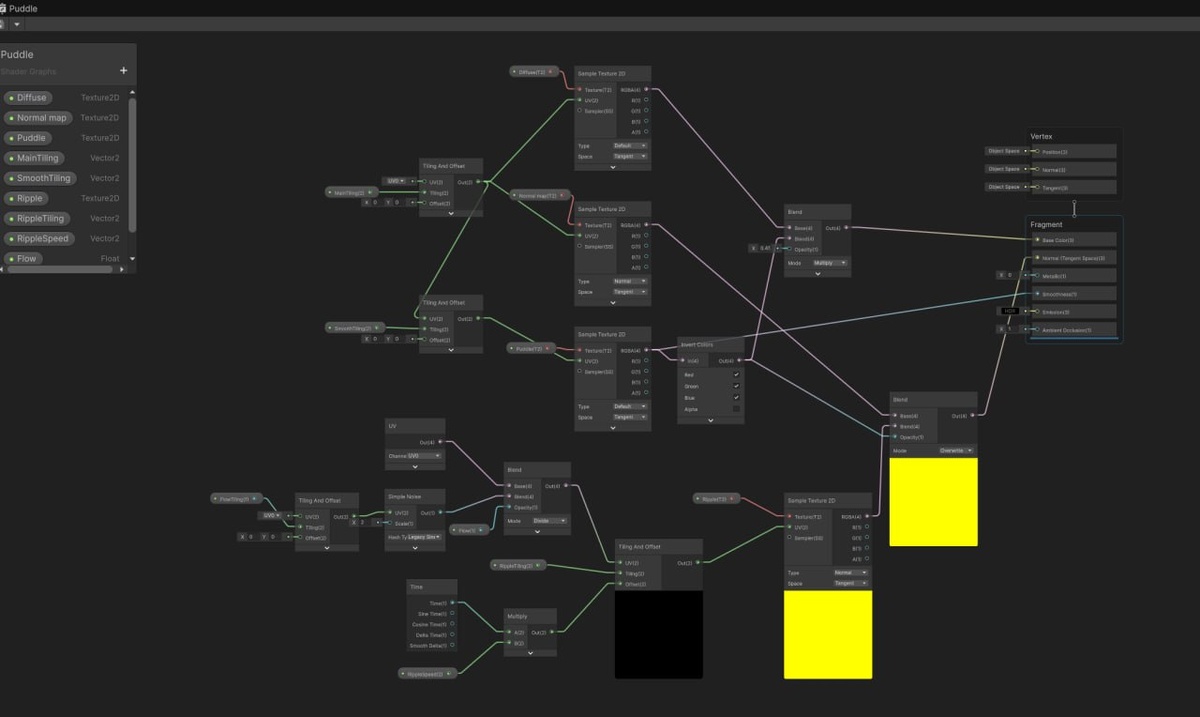Select the Fragment context block title
The height and width of the screenshot is (717, 1200).
click(x=1046, y=225)
